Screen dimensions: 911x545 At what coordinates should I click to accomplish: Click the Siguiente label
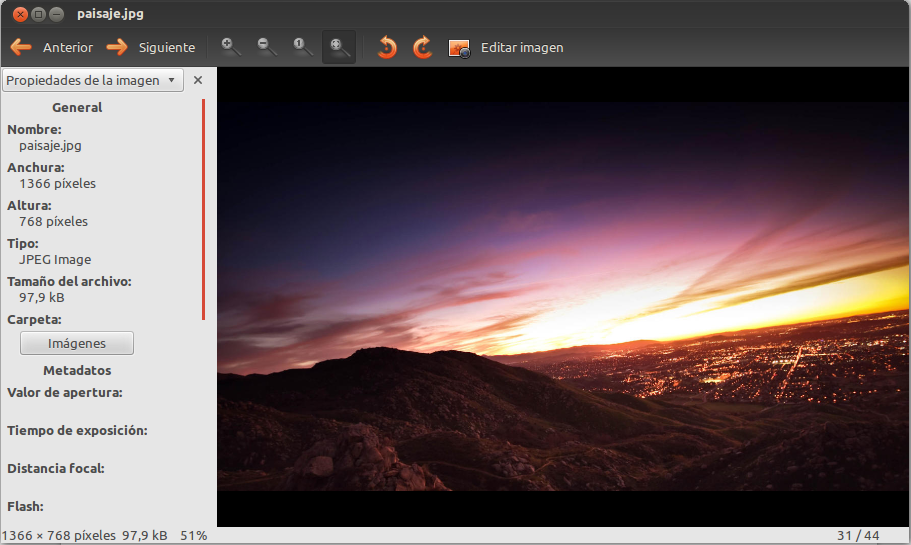[x=167, y=48]
